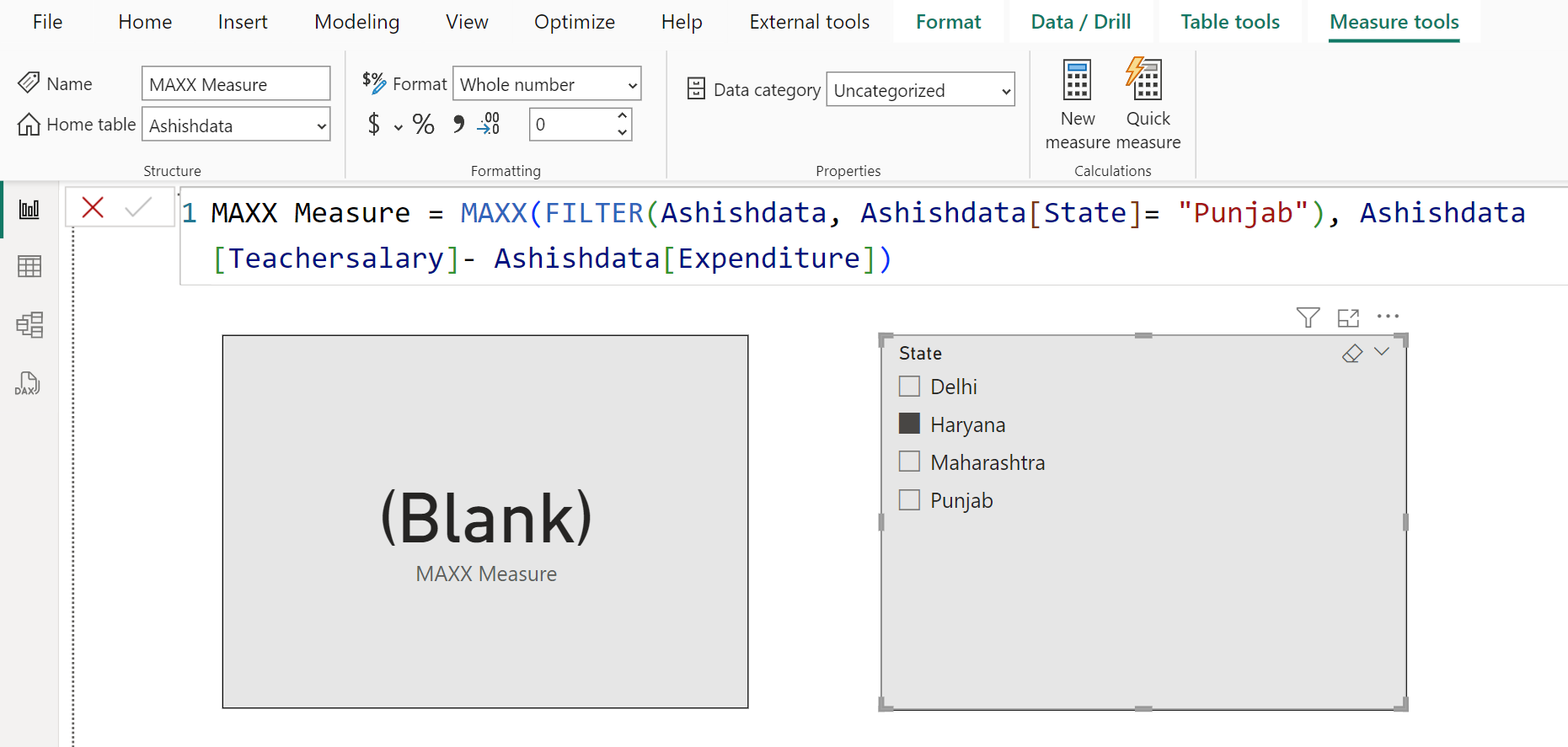Open Model view from left sidebar
1568x747 pixels.
point(29,325)
